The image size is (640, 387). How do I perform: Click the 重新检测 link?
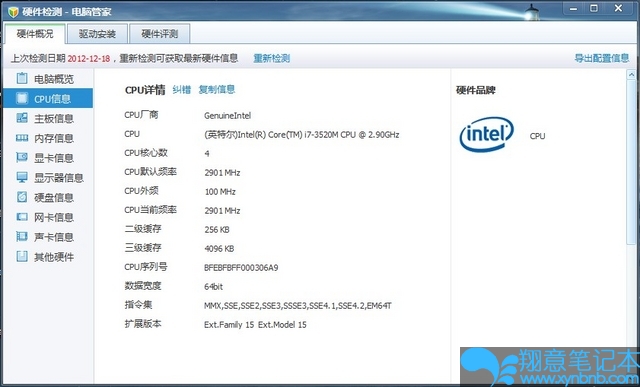271,58
